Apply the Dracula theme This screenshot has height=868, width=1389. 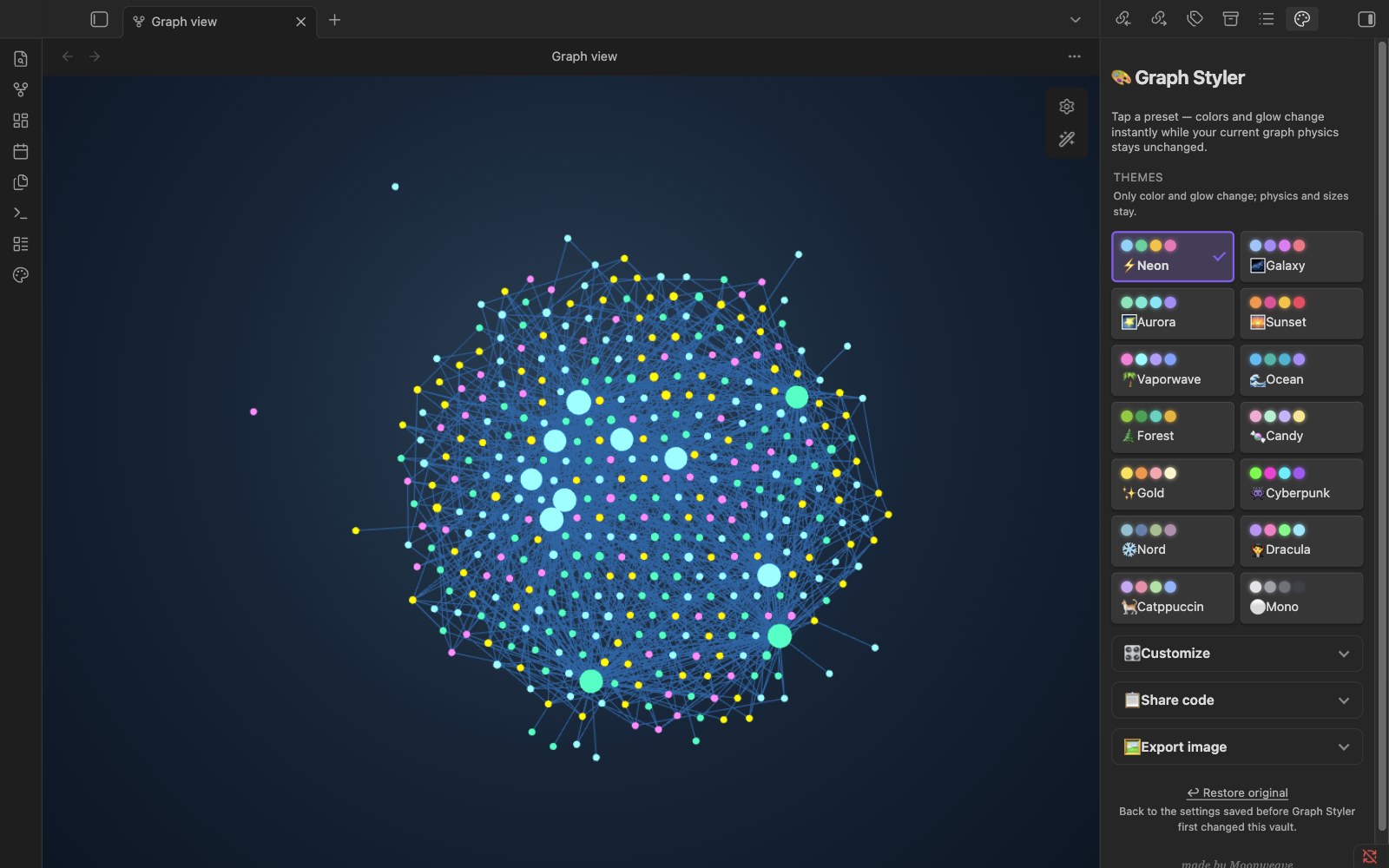click(1301, 541)
